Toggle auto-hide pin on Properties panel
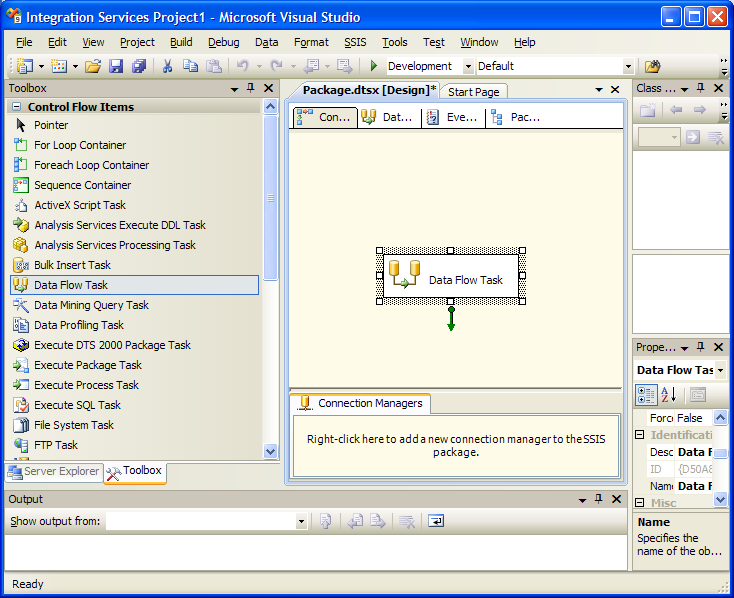Screen dimensions: 734x598 pyautogui.click(x=701, y=347)
